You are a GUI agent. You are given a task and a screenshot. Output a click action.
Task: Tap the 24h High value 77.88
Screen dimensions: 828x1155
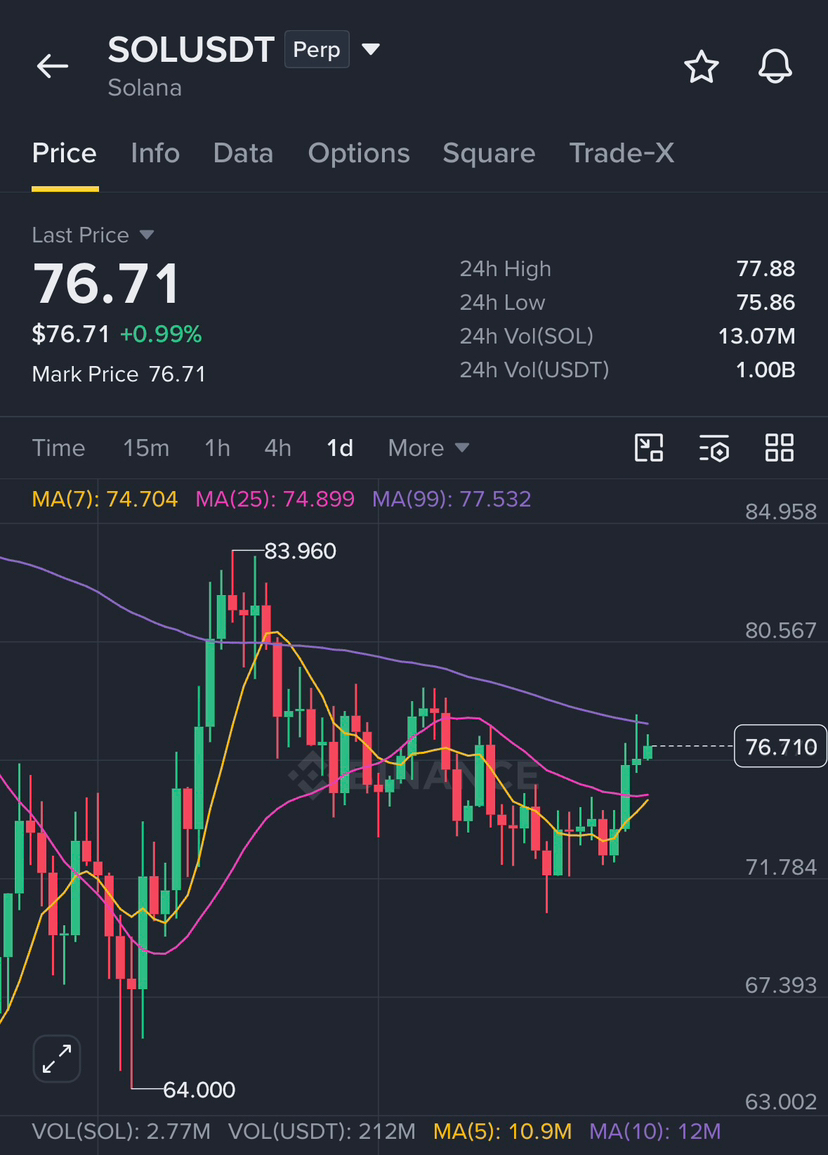pos(765,269)
